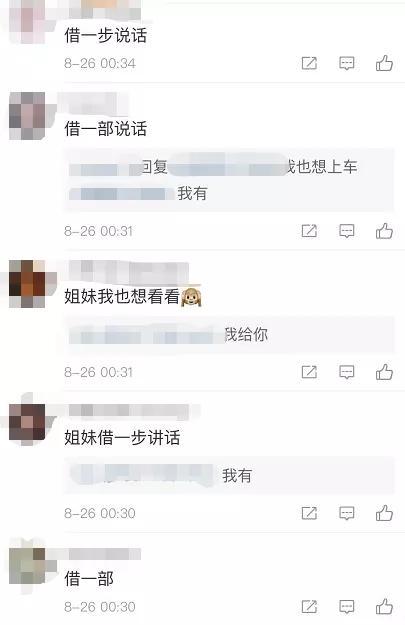Open the avatar beside '借一部说话'
The width and height of the screenshot is (405, 625).
click(27, 116)
